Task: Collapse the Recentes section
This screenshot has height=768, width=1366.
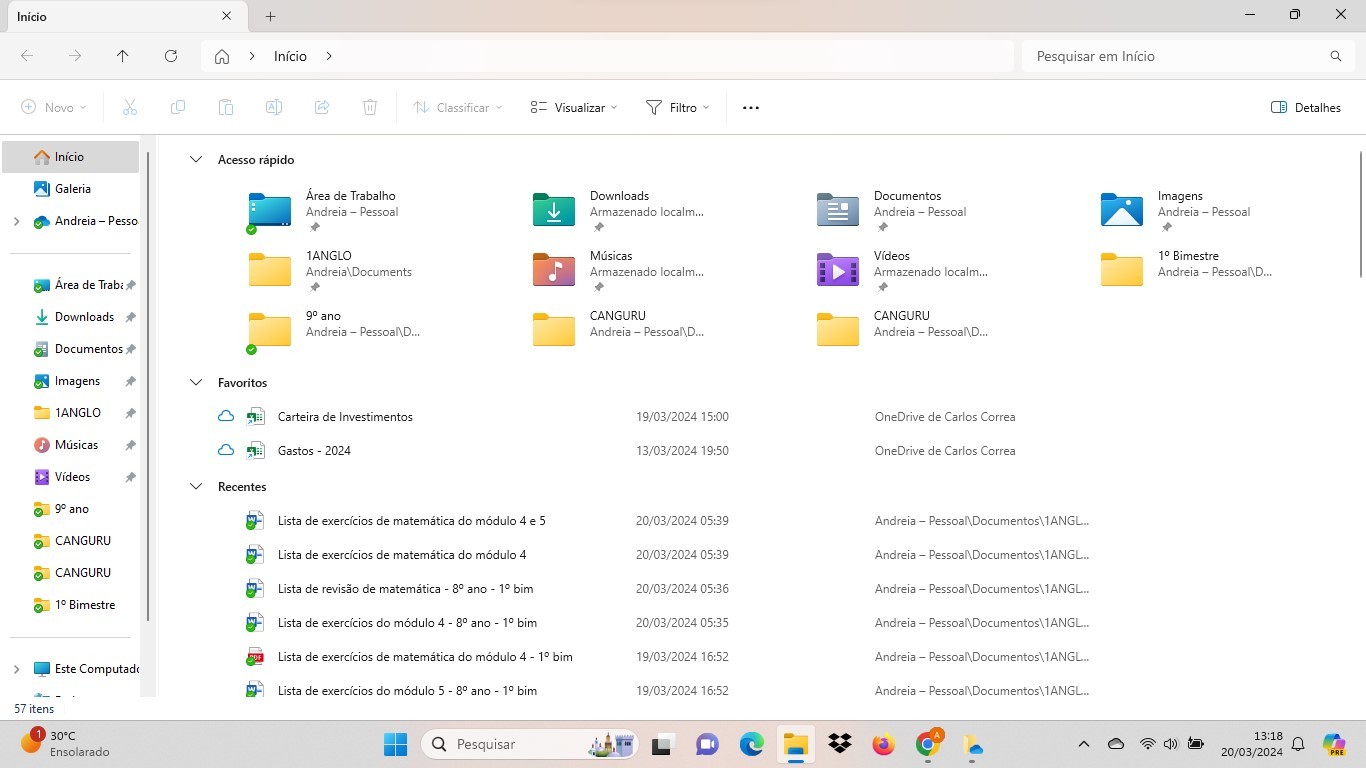Action: point(196,487)
